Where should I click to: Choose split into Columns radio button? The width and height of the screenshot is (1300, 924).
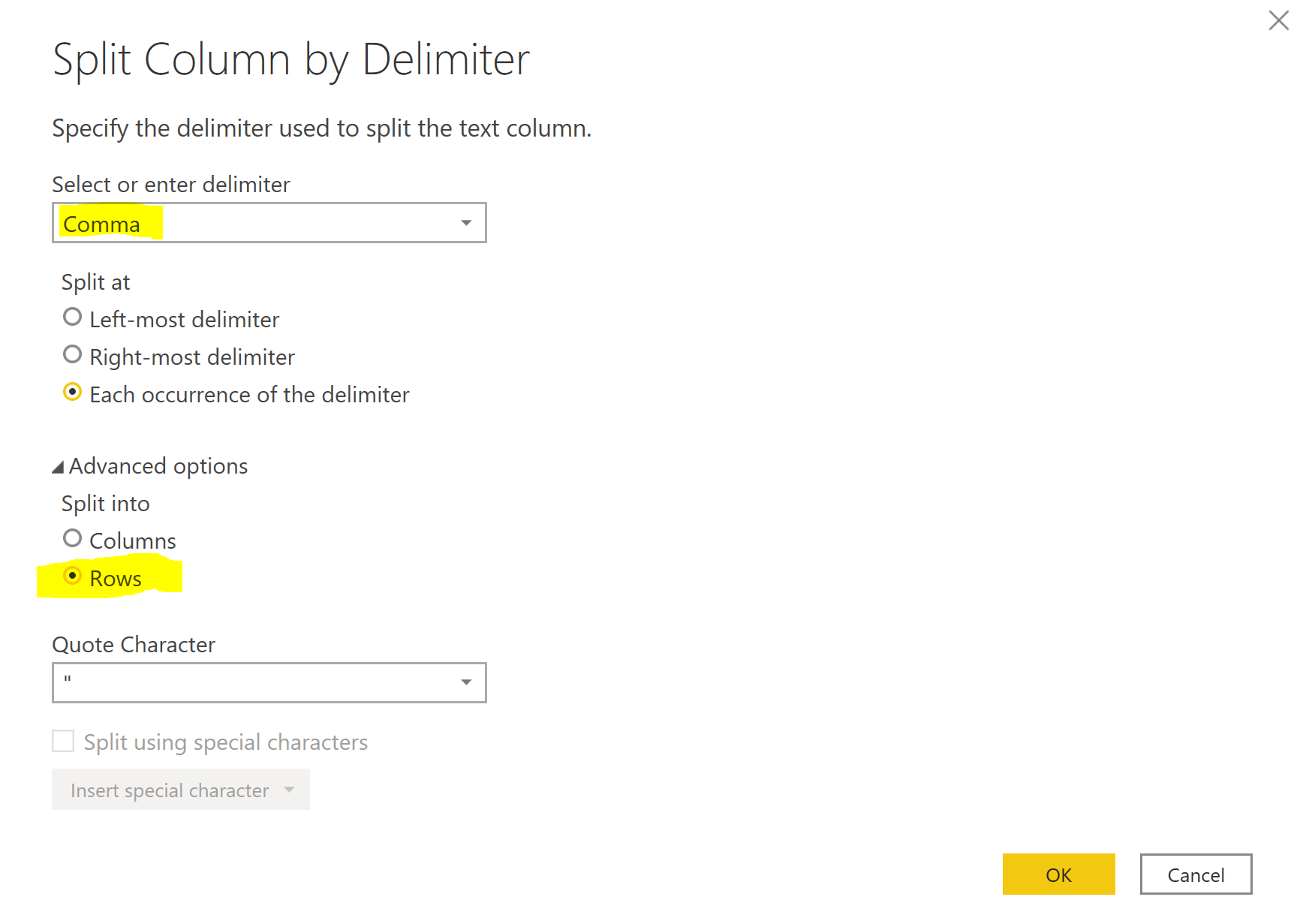[72, 538]
